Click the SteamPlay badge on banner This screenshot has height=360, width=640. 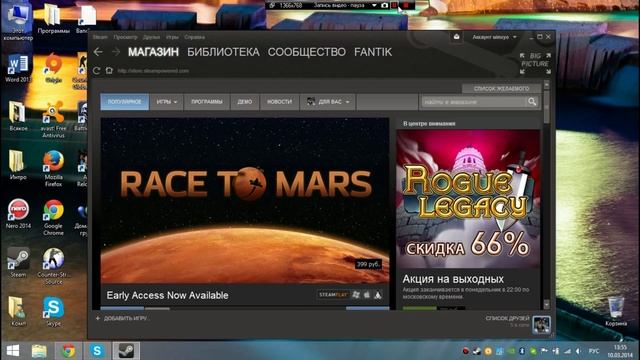click(333, 295)
